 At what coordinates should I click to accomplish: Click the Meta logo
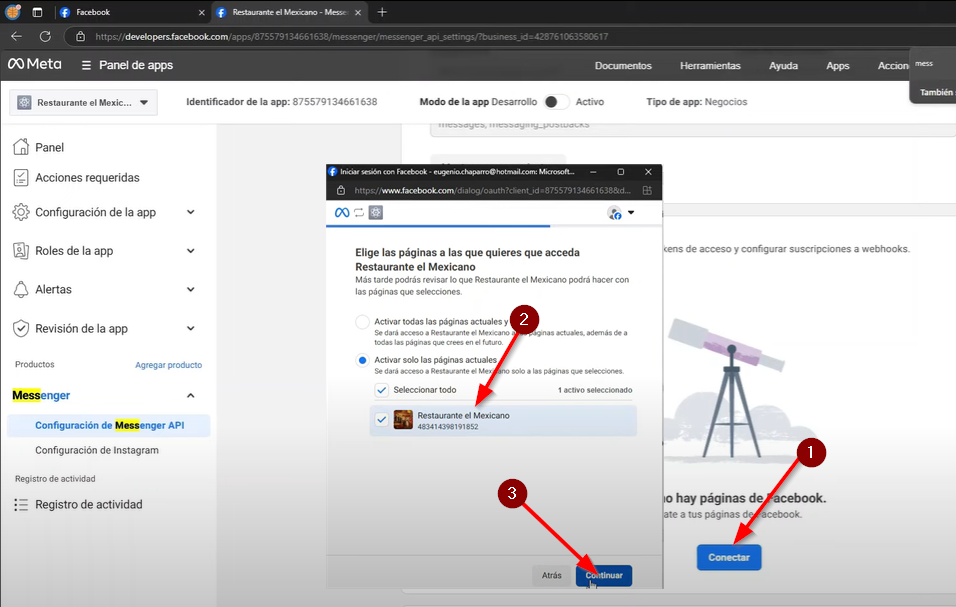pyautogui.click(x=35, y=64)
